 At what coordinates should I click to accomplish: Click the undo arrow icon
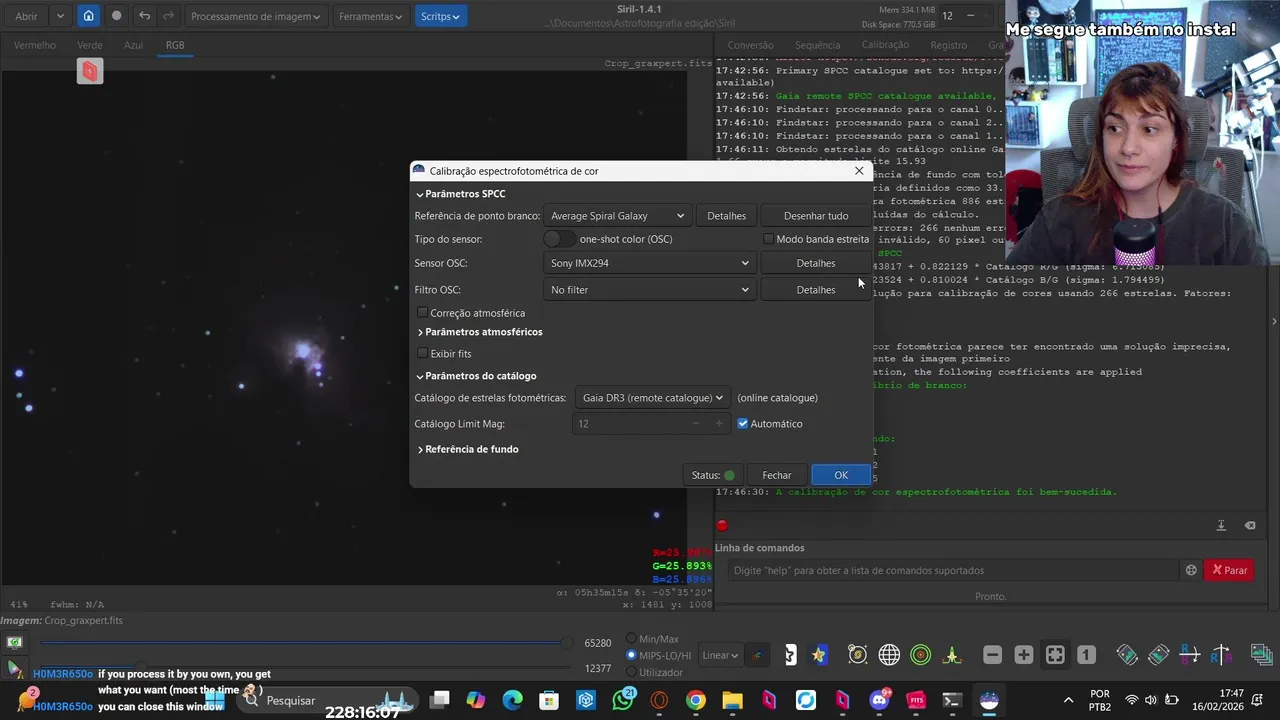click(x=144, y=16)
